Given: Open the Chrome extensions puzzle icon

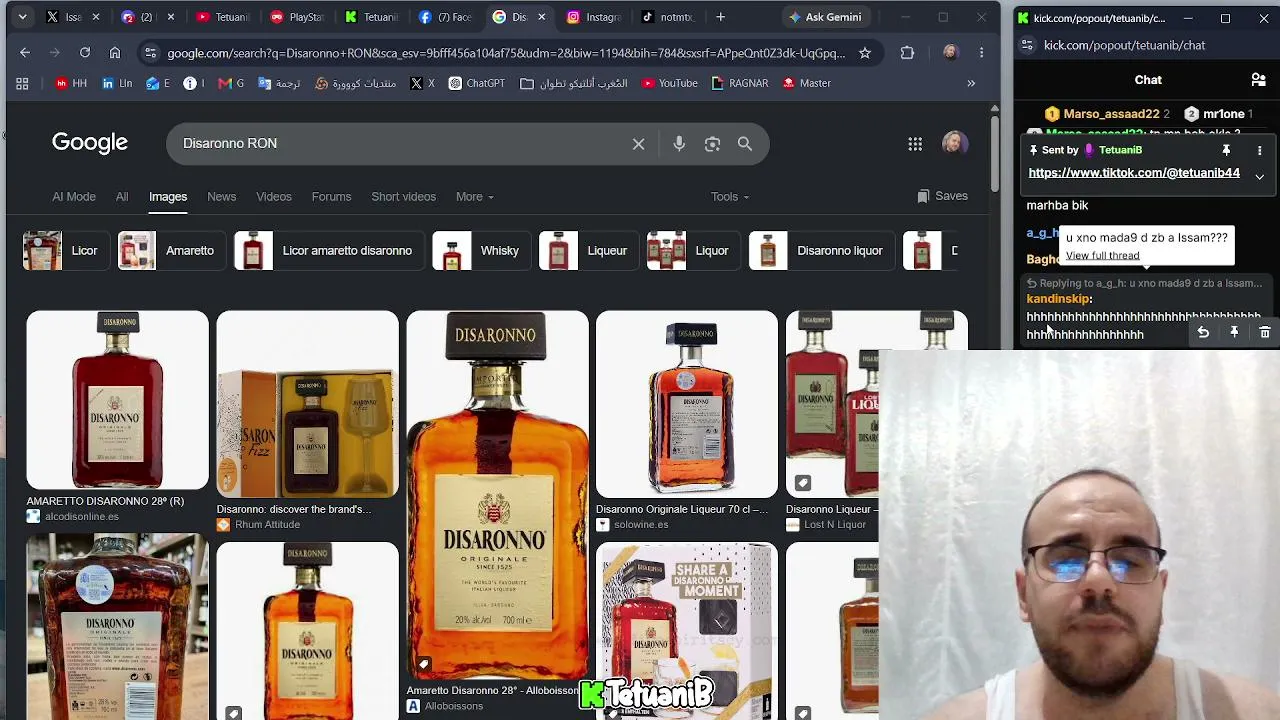Looking at the screenshot, I should pyautogui.click(x=907, y=53).
